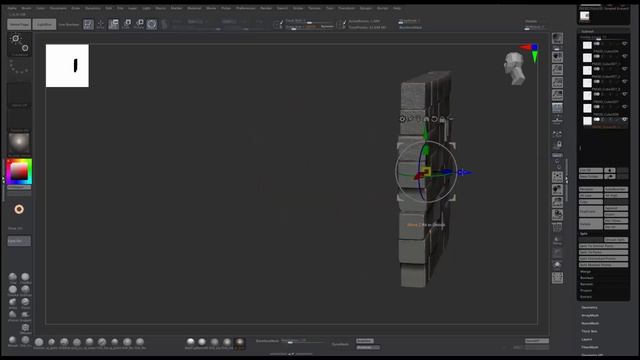Click the Floor grid icon on right shelf
This screenshot has height=360, width=640.
point(557,120)
